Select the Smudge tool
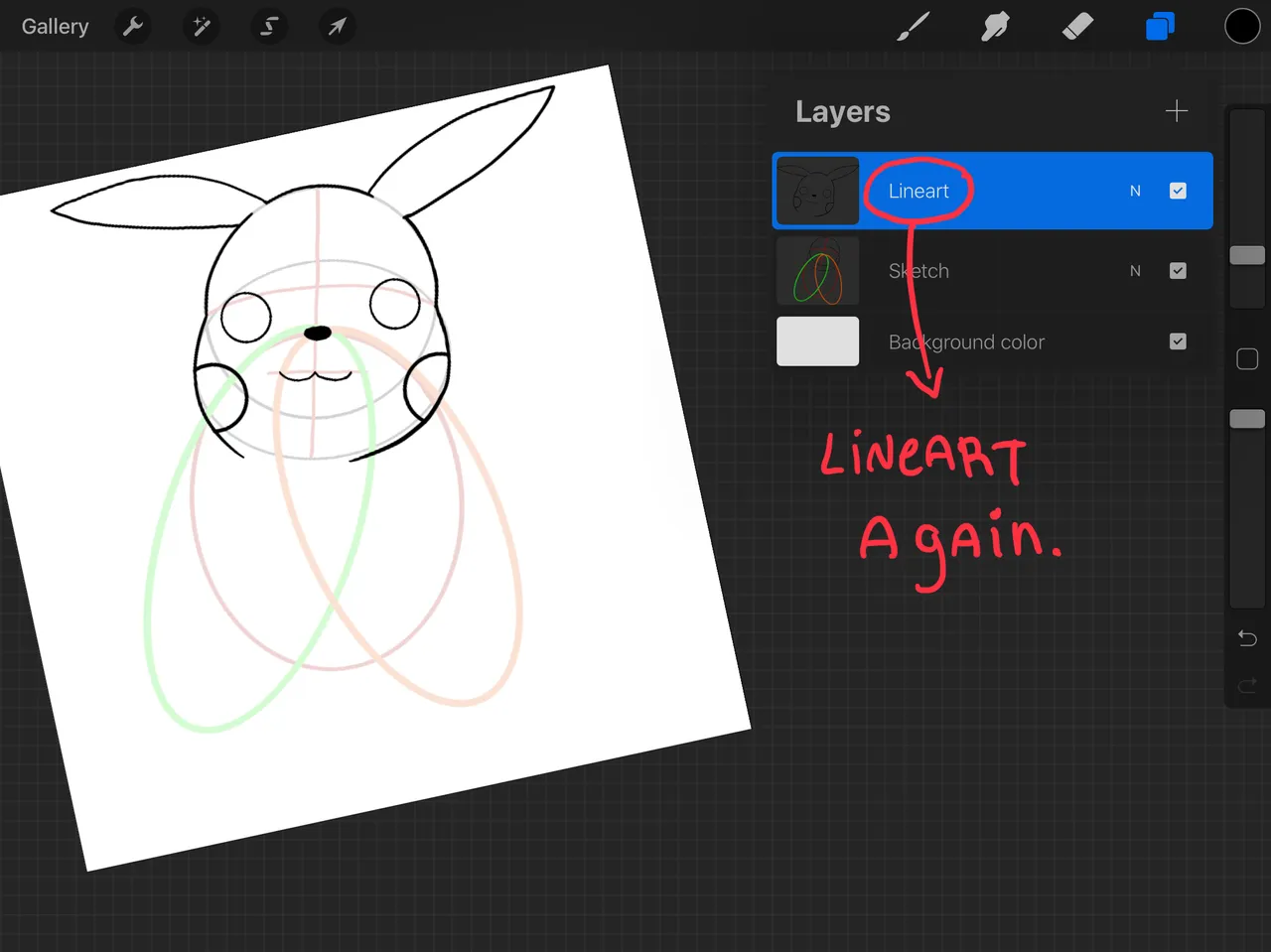Image resolution: width=1271 pixels, height=952 pixels. (x=995, y=27)
